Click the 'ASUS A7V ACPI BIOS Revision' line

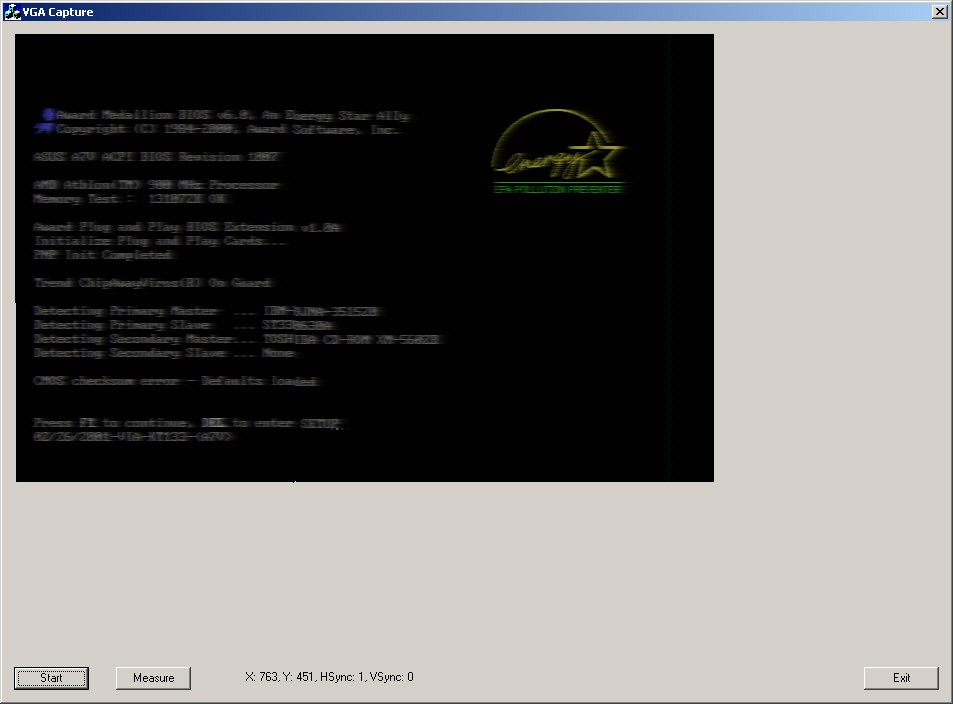tap(158, 157)
